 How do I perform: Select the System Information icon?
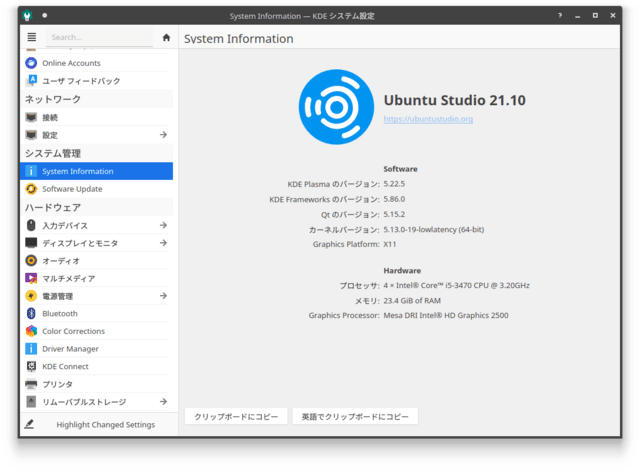tap(31, 171)
